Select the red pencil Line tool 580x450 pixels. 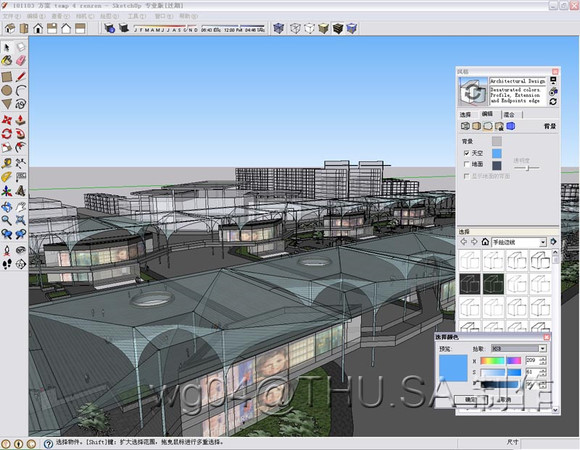point(21,77)
